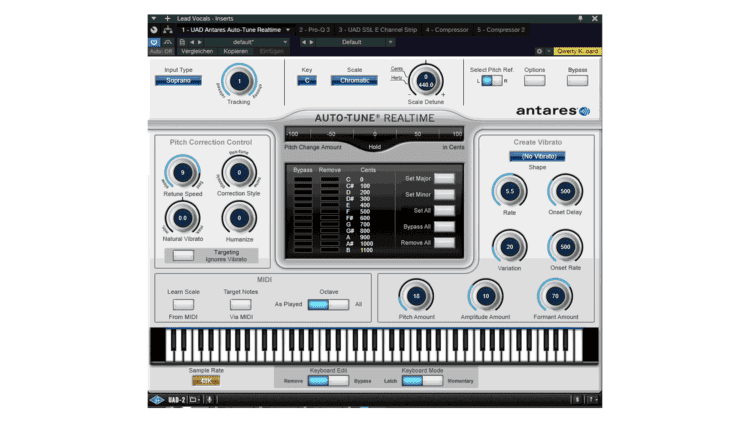
Task: Click the plugin power/activate icon on the insert row
Action: 154,30
